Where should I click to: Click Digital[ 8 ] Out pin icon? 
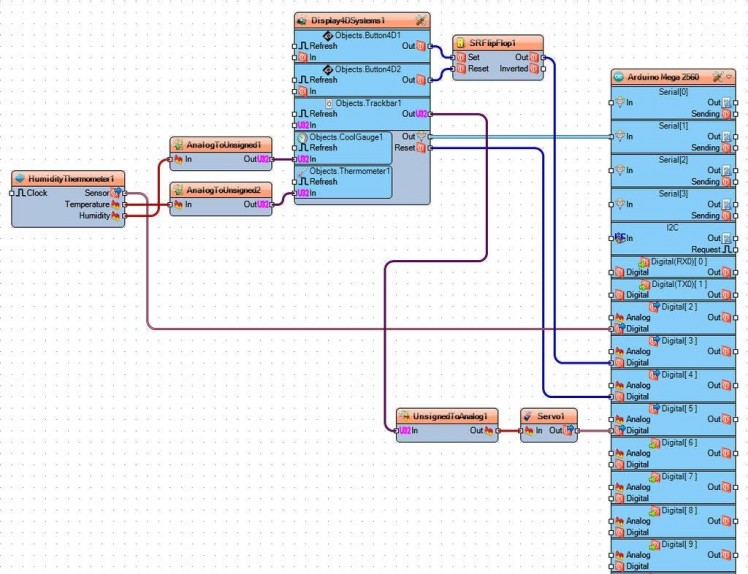point(726,521)
